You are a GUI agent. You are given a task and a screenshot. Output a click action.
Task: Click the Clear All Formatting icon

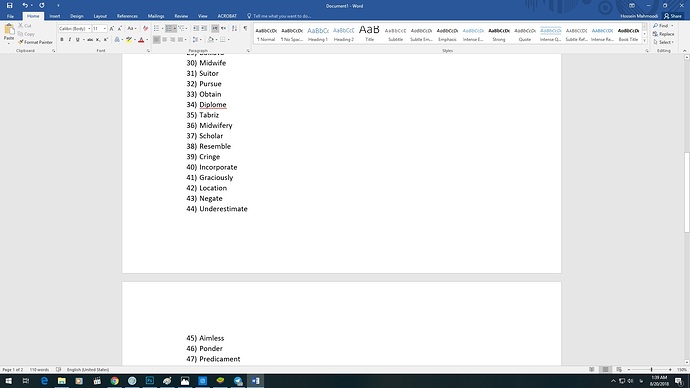coord(145,28)
